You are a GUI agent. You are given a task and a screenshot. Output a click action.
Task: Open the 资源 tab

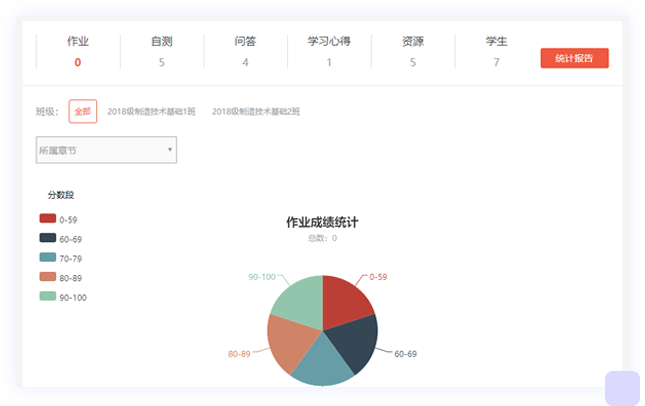(x=412, y=50)
